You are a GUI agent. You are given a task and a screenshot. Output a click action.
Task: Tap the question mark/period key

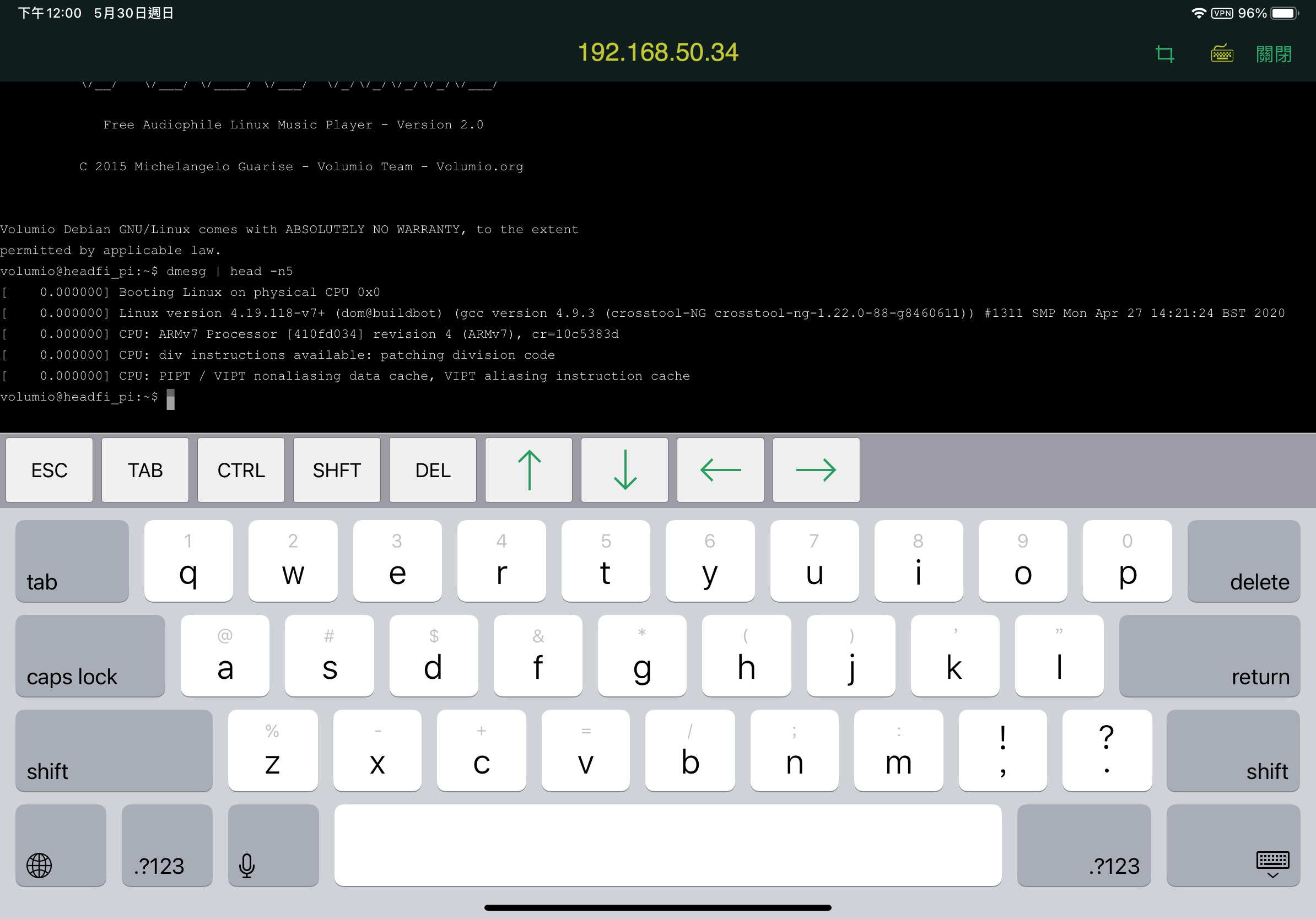(x=1107, y=750)
